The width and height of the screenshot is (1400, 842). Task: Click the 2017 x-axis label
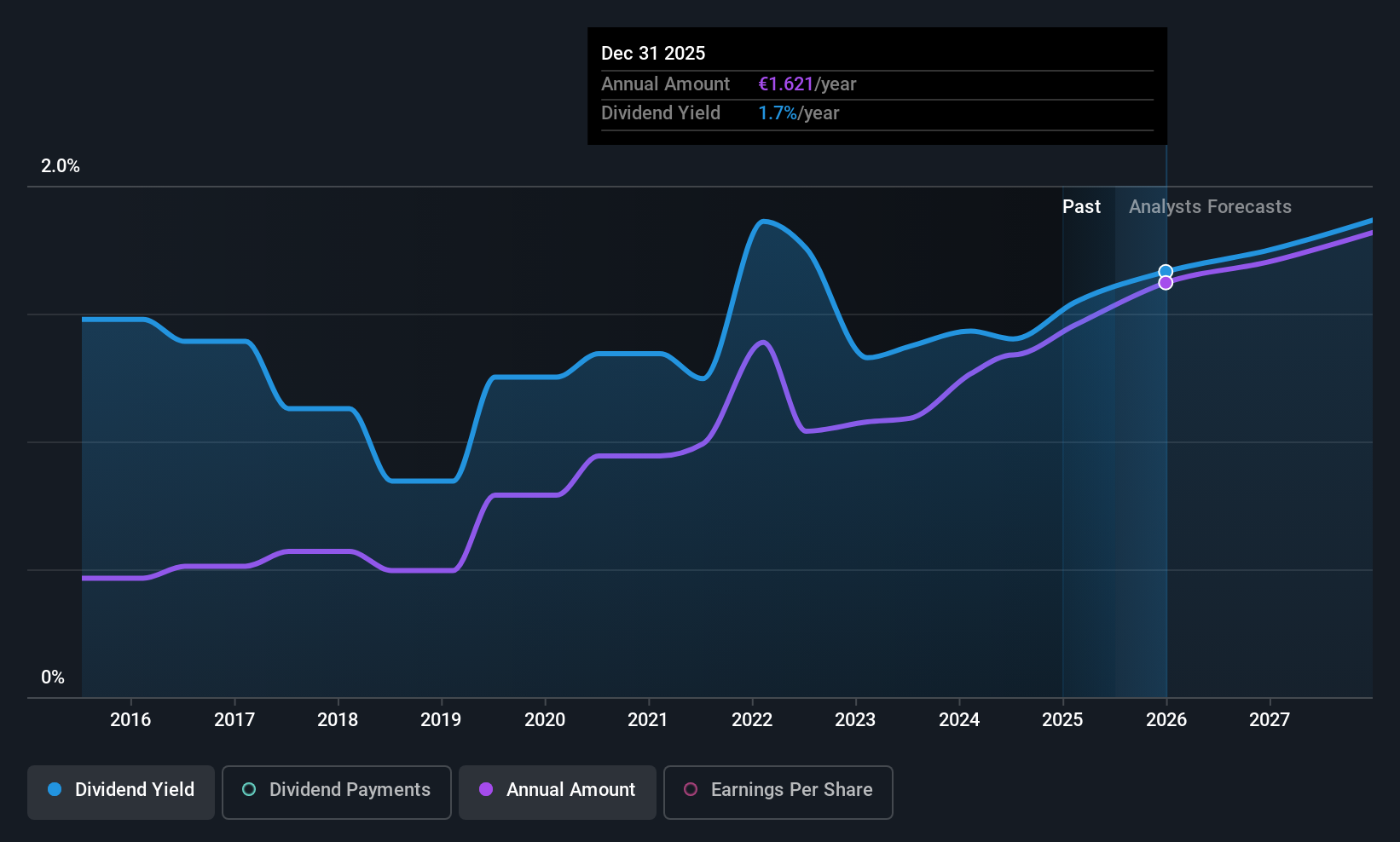coord(234,720)
